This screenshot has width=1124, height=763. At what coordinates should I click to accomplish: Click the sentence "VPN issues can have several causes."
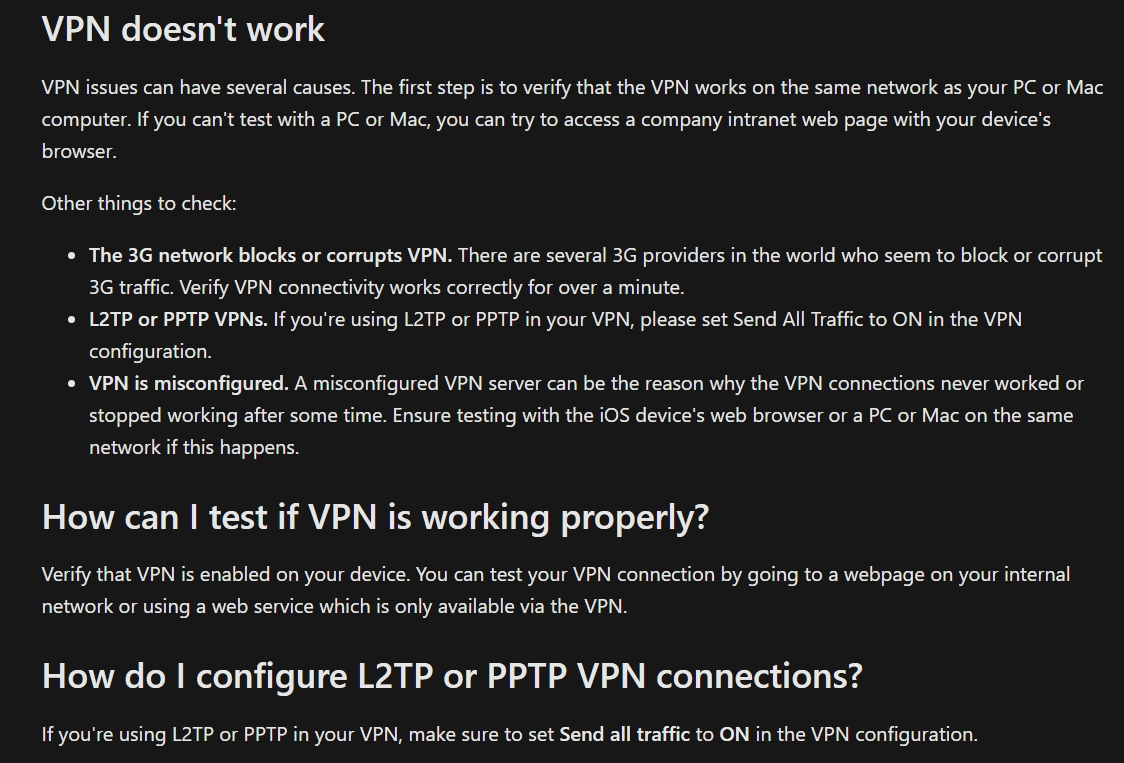[199, 87]
